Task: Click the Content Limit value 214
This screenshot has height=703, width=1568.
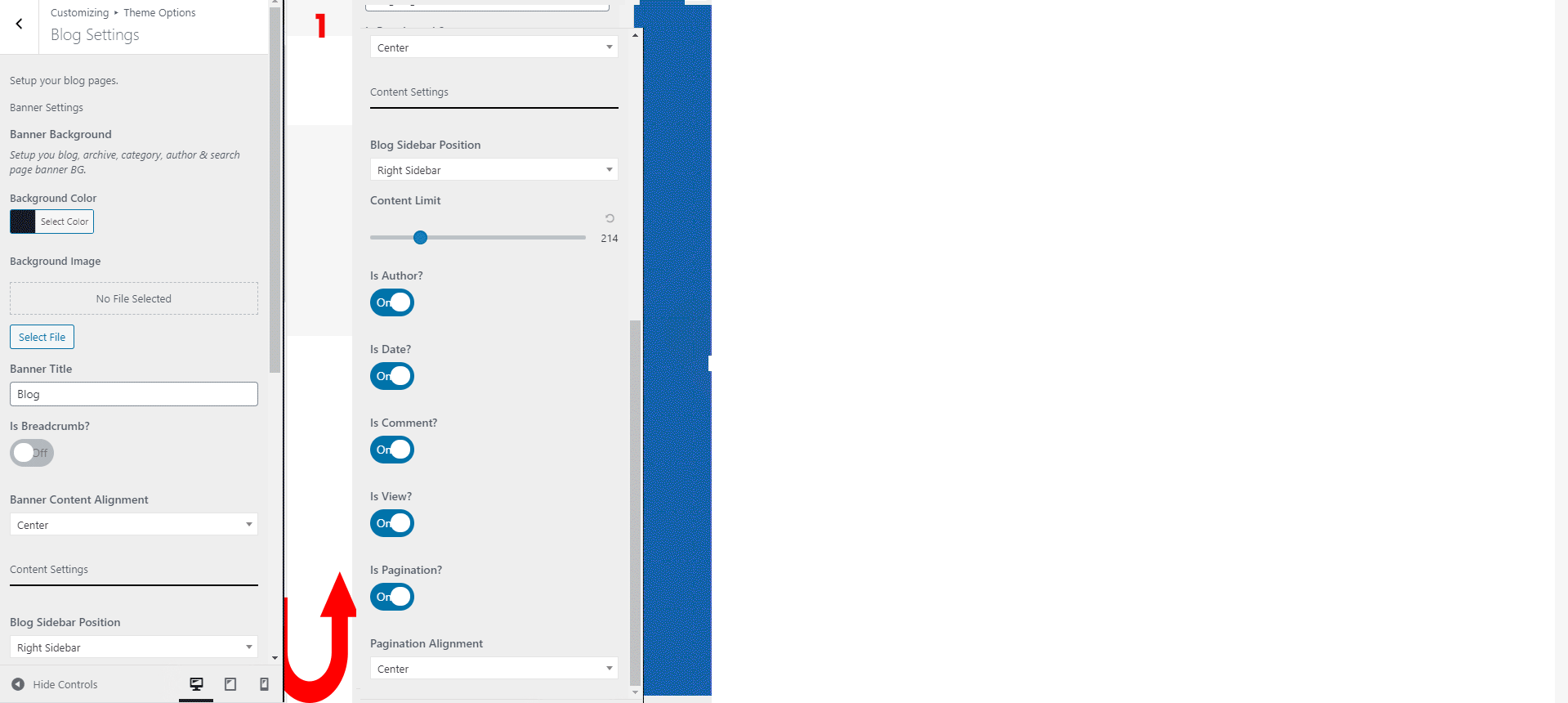Action: click(610, 238)
